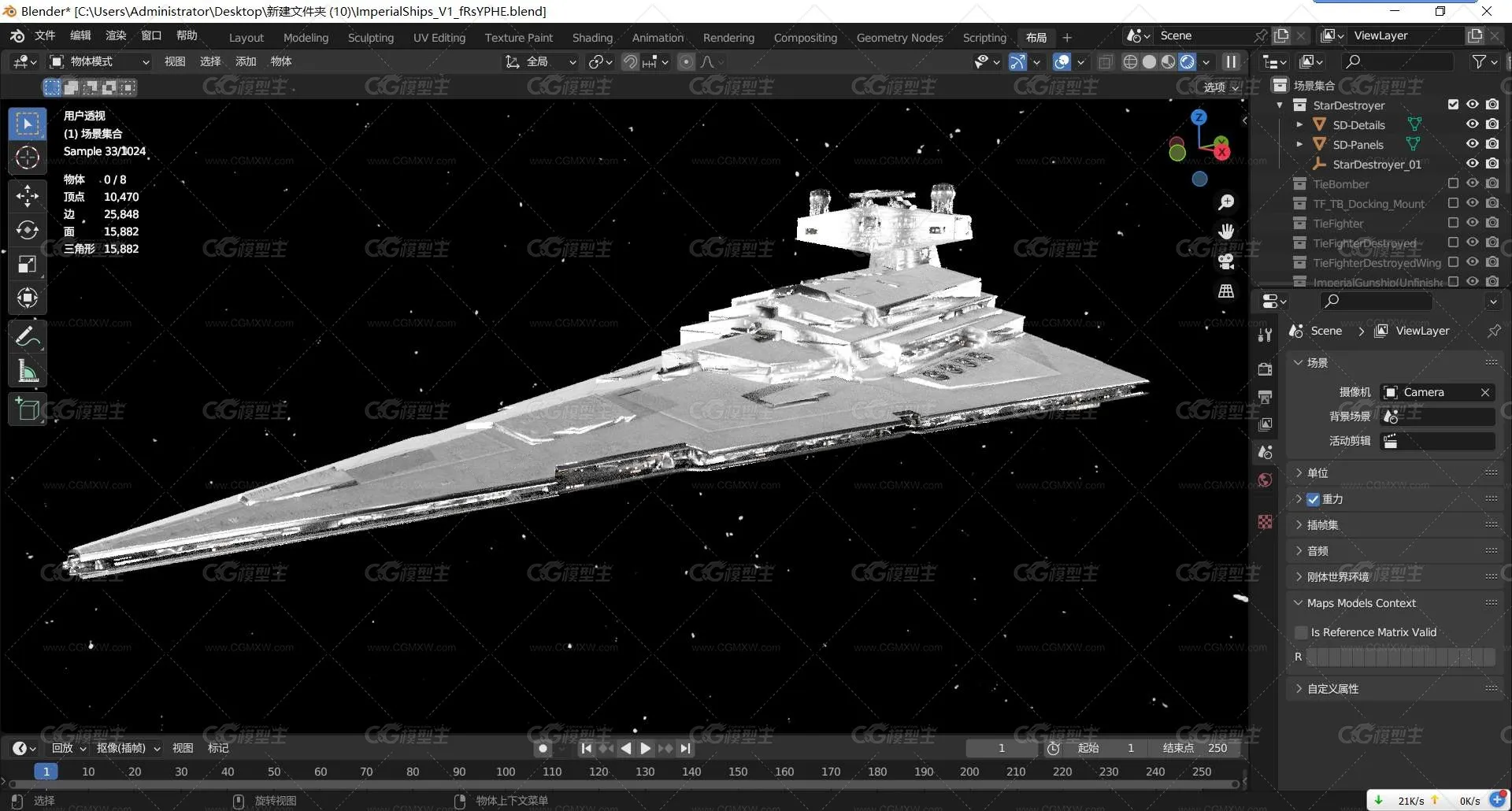The image size is (1512, 811).
Task: Enable the TieFighter collection checkbox
Action: (1453, 222)
